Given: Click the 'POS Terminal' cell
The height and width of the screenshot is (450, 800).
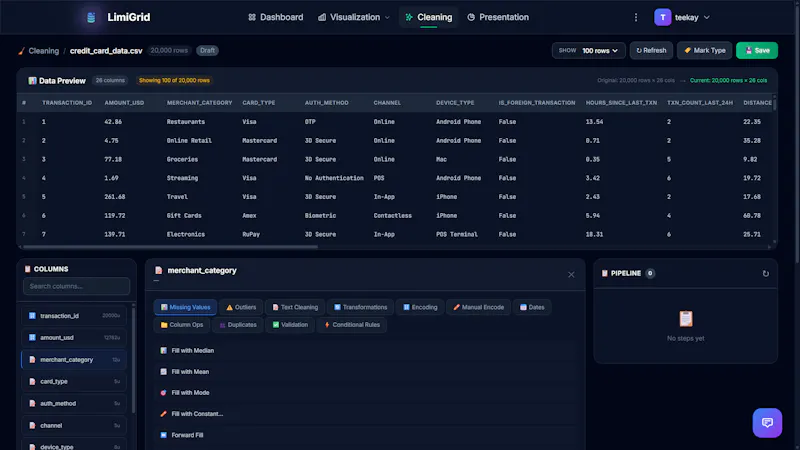Looking at the screenshot, I should coord(457,235).
